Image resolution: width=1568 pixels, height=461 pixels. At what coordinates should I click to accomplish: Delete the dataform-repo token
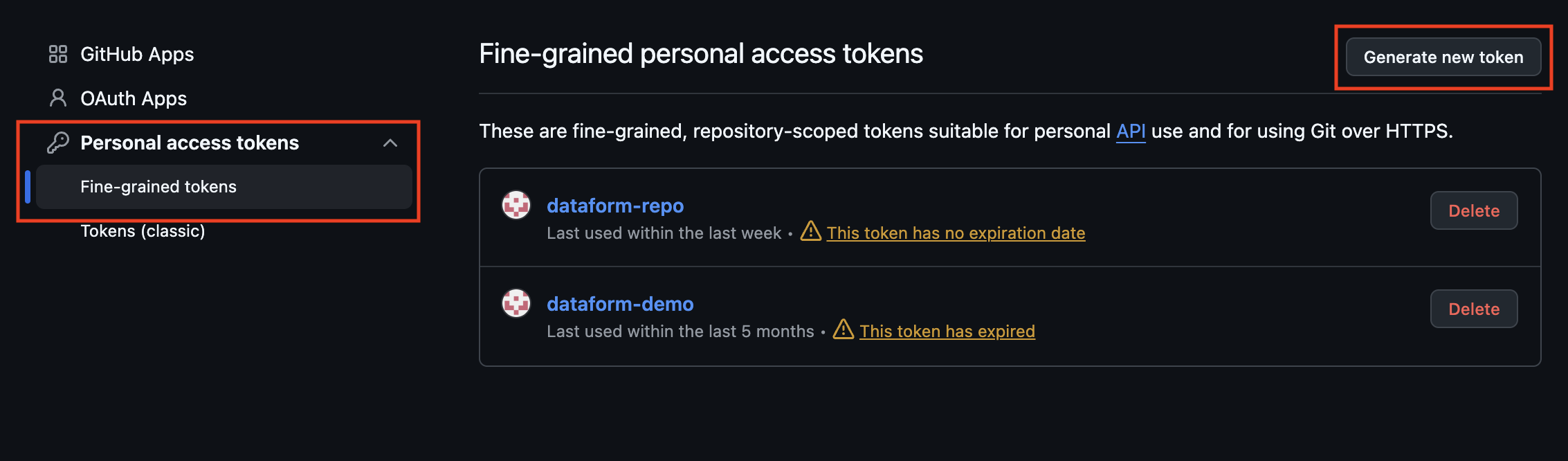coord(1474,210)
